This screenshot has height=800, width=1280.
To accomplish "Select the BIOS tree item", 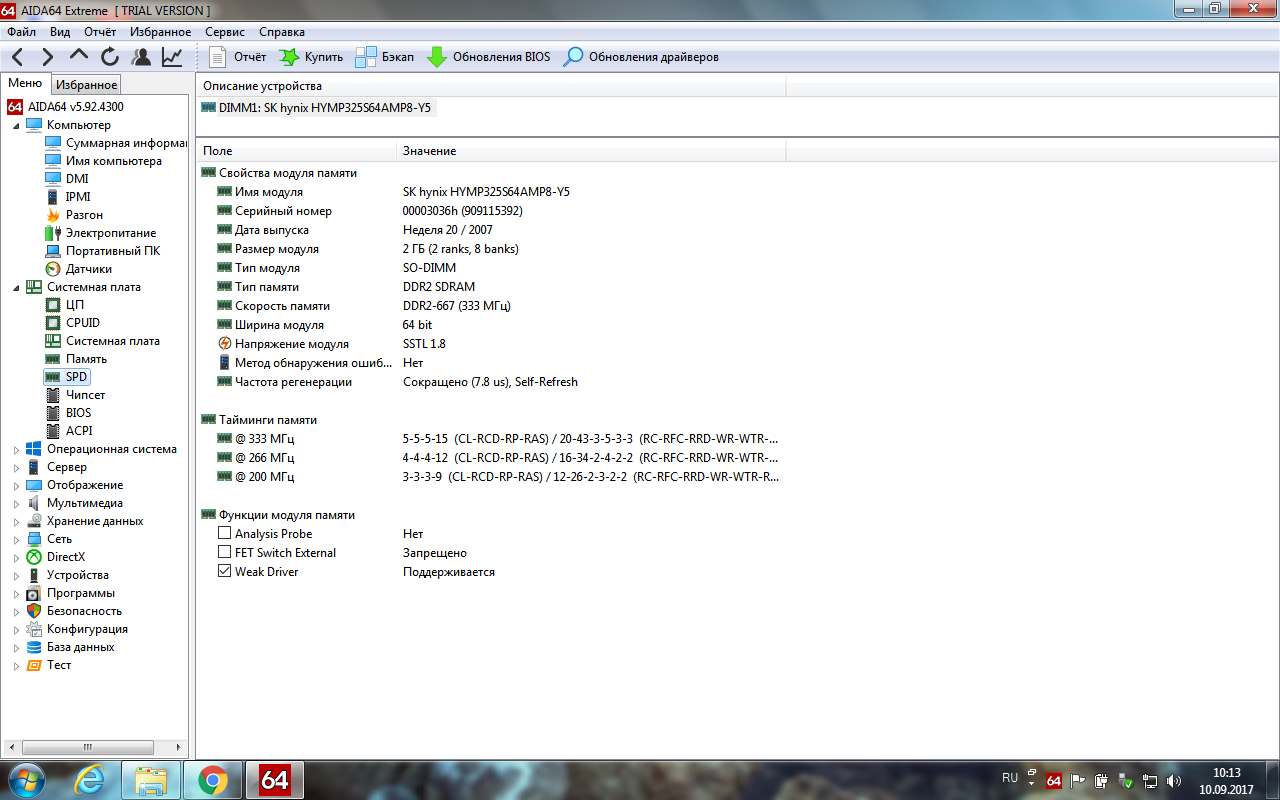I will 69,413.
